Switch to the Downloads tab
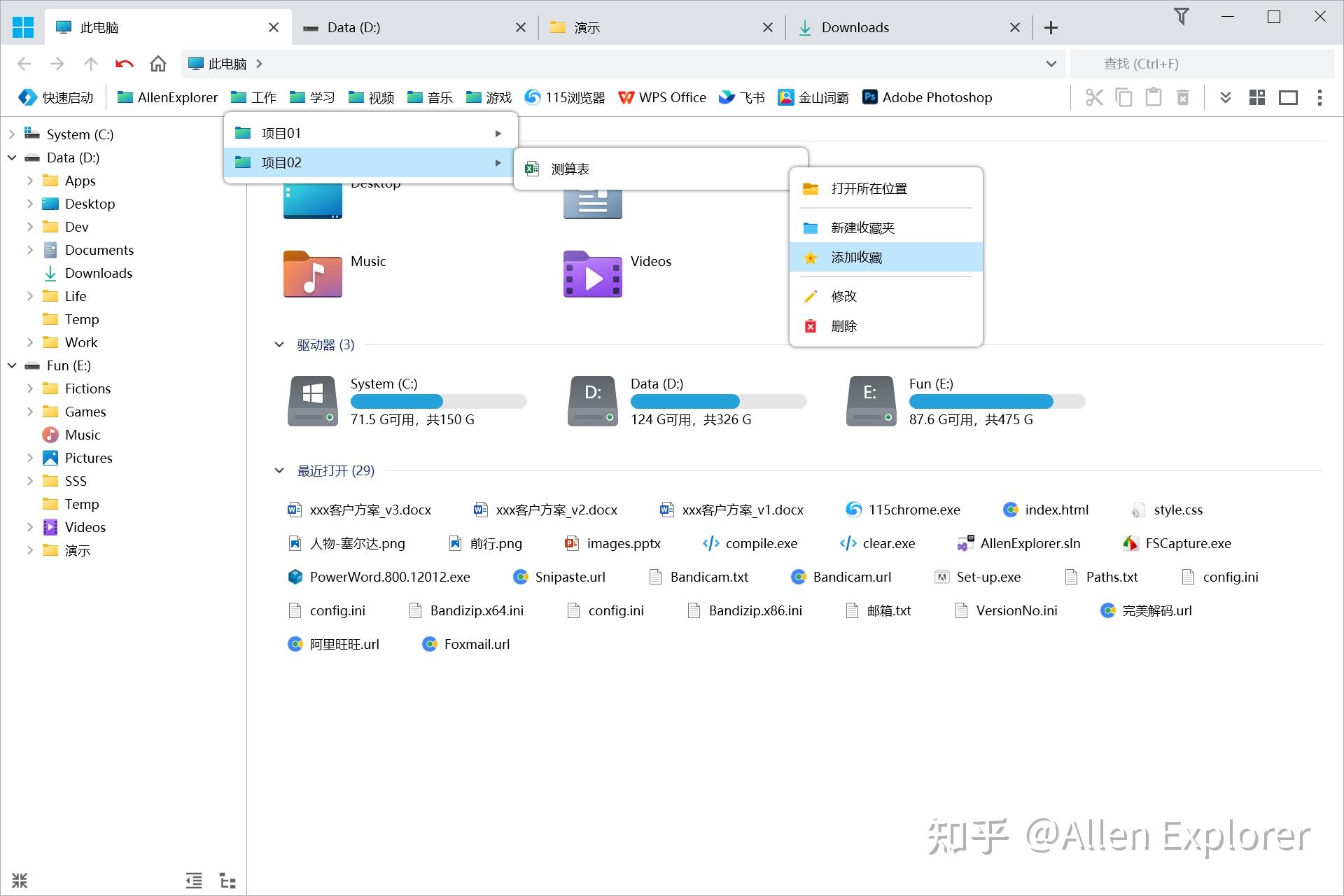 855,27
